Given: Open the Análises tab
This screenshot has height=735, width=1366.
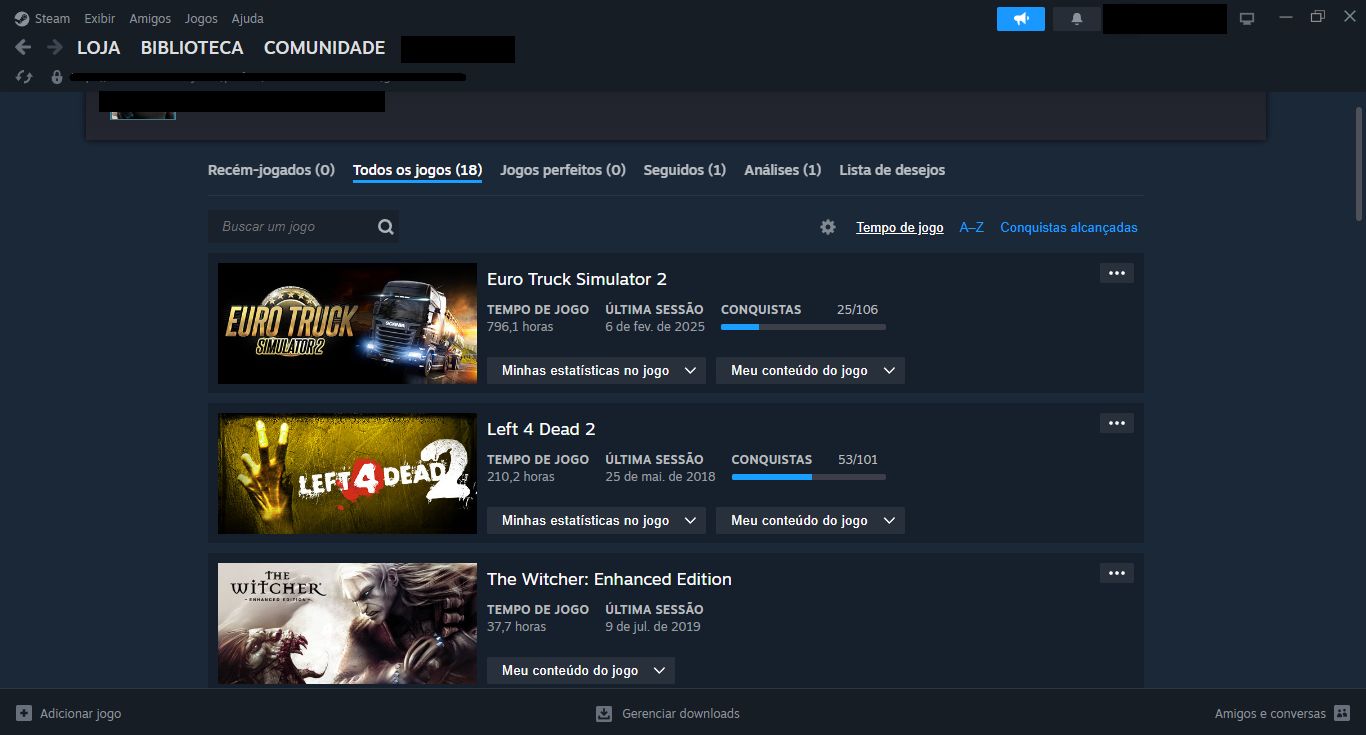Looking at the screenshot, I should coord(783,170).
